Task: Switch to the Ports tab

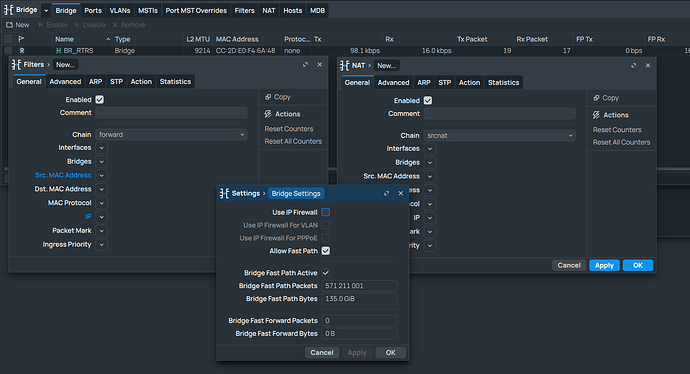Action: pos(93,11)
